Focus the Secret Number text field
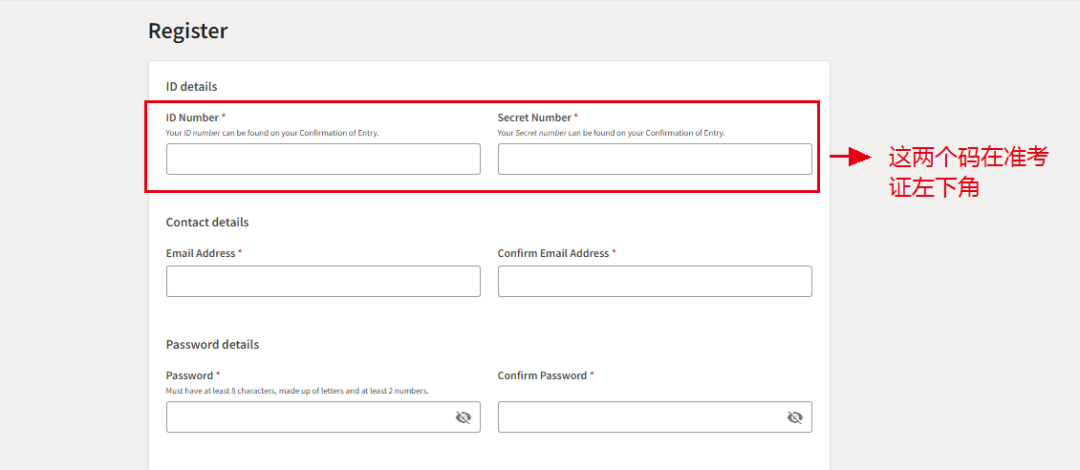The width and height of the screenshot is (1080, 470). [x=654, y=159]
